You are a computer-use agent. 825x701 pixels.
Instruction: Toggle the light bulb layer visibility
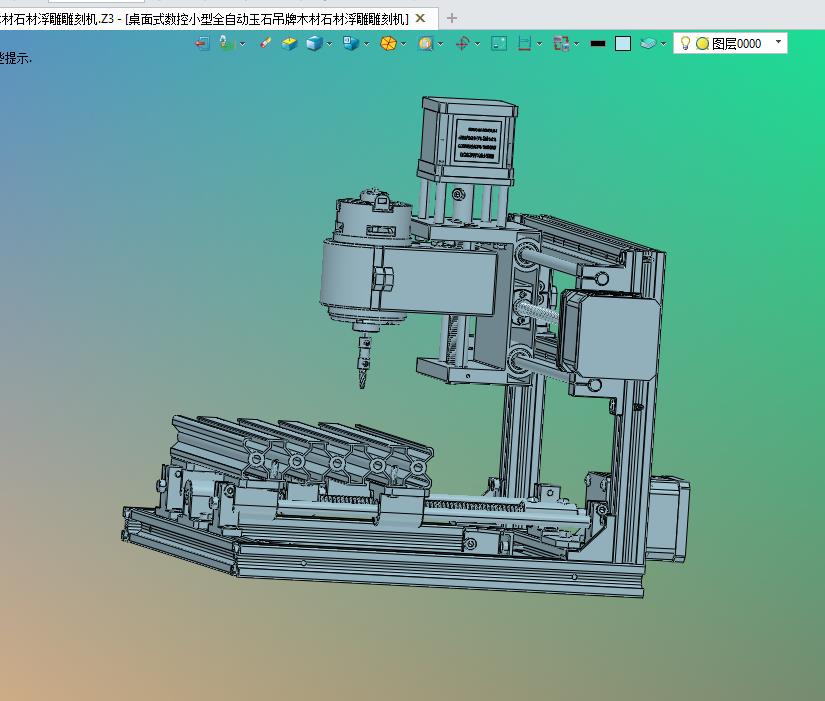685,43
